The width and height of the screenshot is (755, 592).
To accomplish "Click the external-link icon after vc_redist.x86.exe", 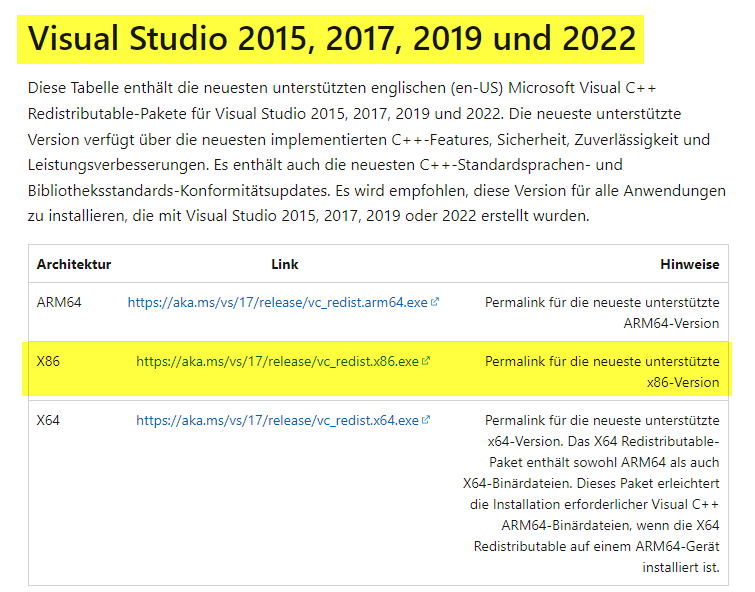I will (x=426, y=362).
